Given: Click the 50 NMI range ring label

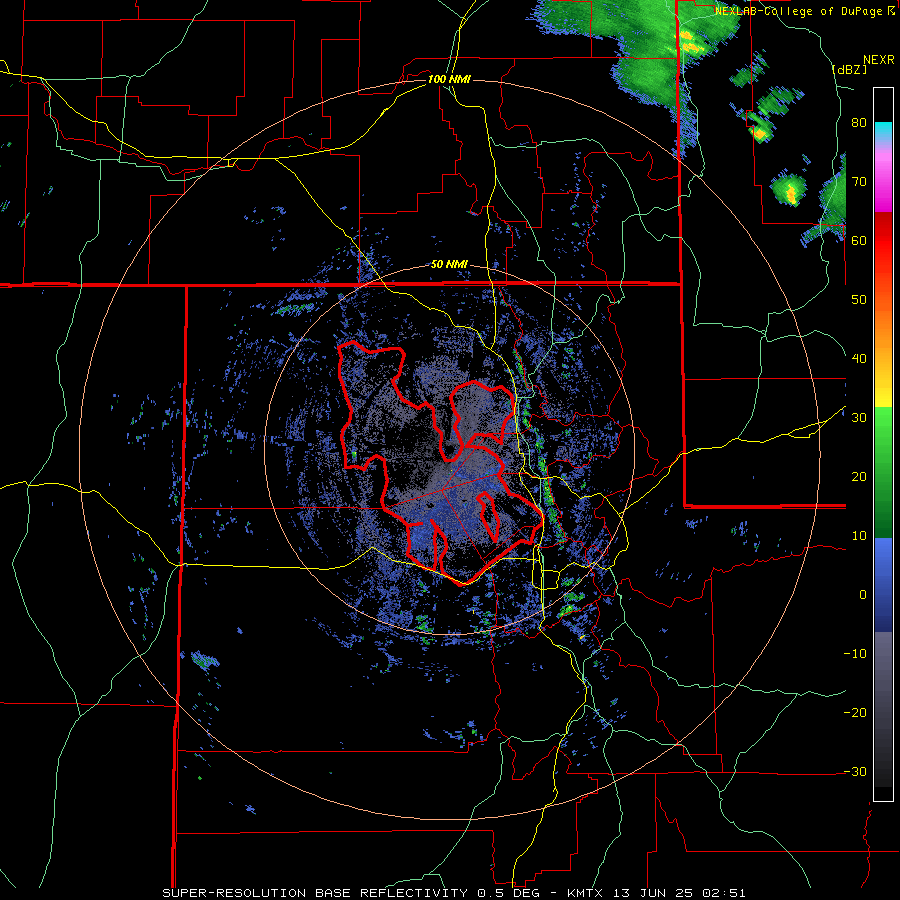Looking at the screenshot, I should point(449,265).
